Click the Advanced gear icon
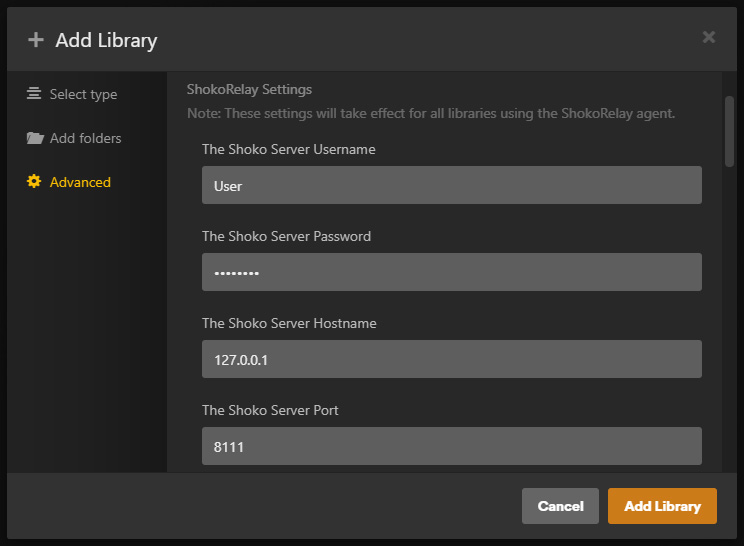 coord(34,181)
